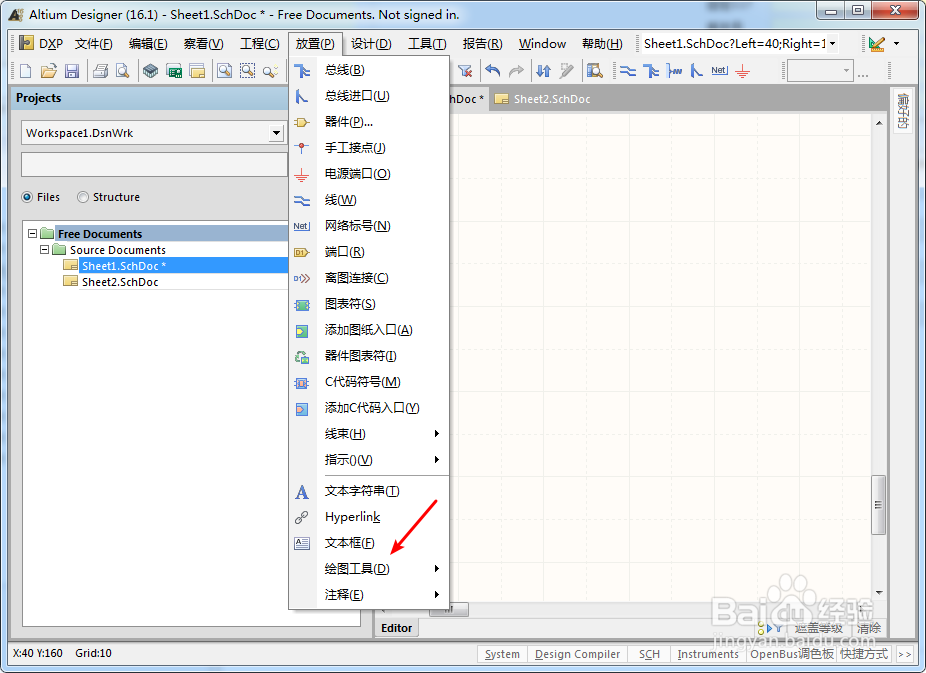The image size is (926, 673).
Task: Select Sheet2.SchDoc in the Projects tree
Action: pyautogui.click(x=120, y=282)
